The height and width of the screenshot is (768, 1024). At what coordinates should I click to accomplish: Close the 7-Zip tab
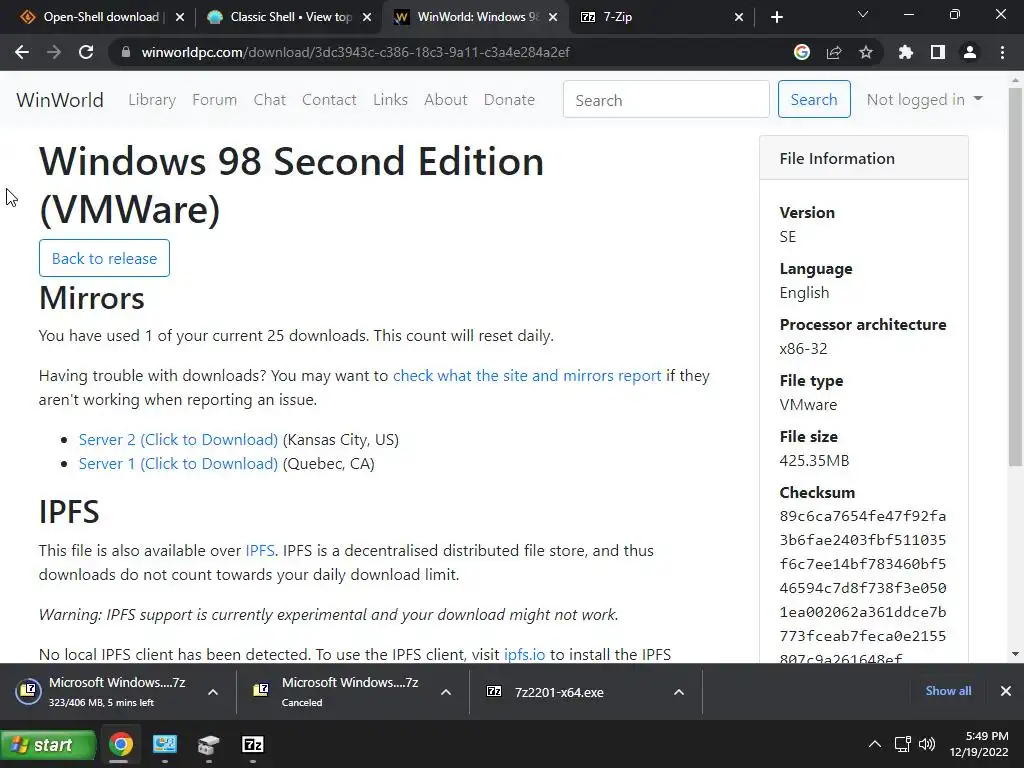(x=739, y=17)
